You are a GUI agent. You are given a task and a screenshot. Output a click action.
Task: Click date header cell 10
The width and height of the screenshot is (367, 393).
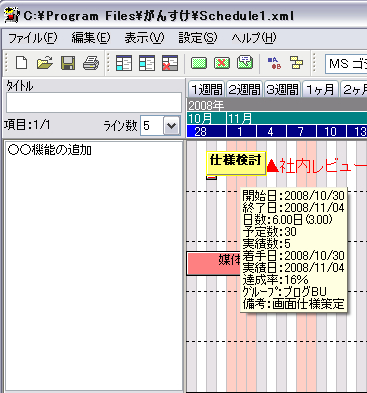331,131
